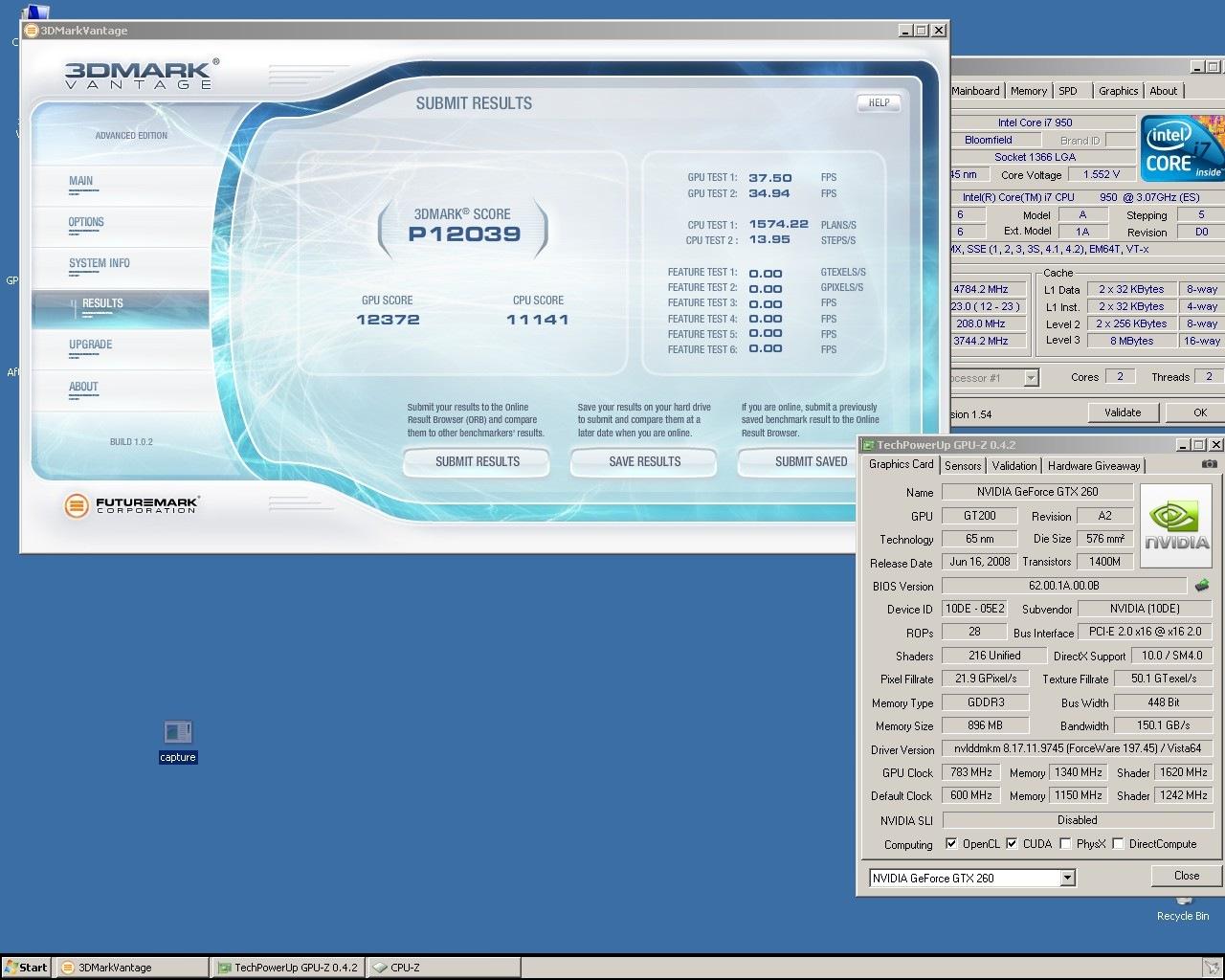1225x980 pixels.
Task: Click the Default Clock value 600 MHz
Action: (x=971, y=795)
